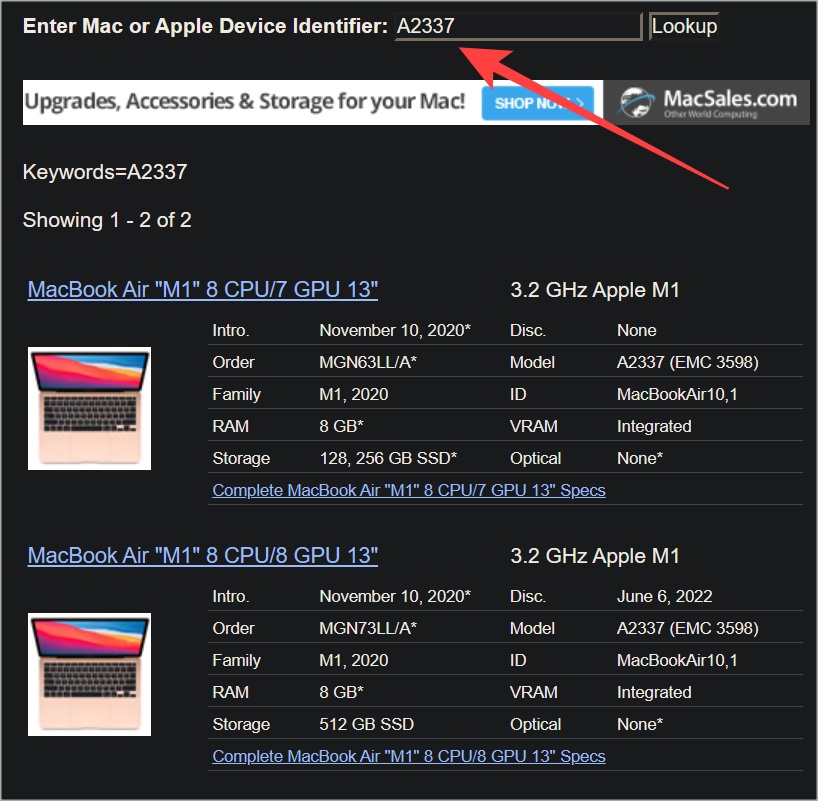The image size is (818, 801).
Task: Click the MacSales.com globe logo icon
Action: (633, 101)
